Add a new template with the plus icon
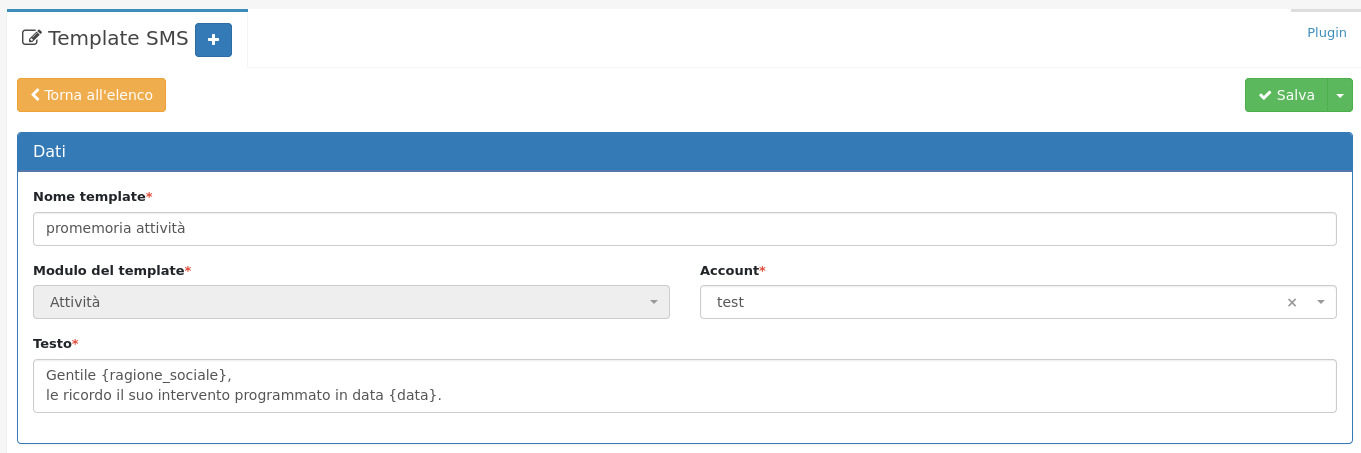This screenshot has height=453, width=1361. click(x=213, y=40)
